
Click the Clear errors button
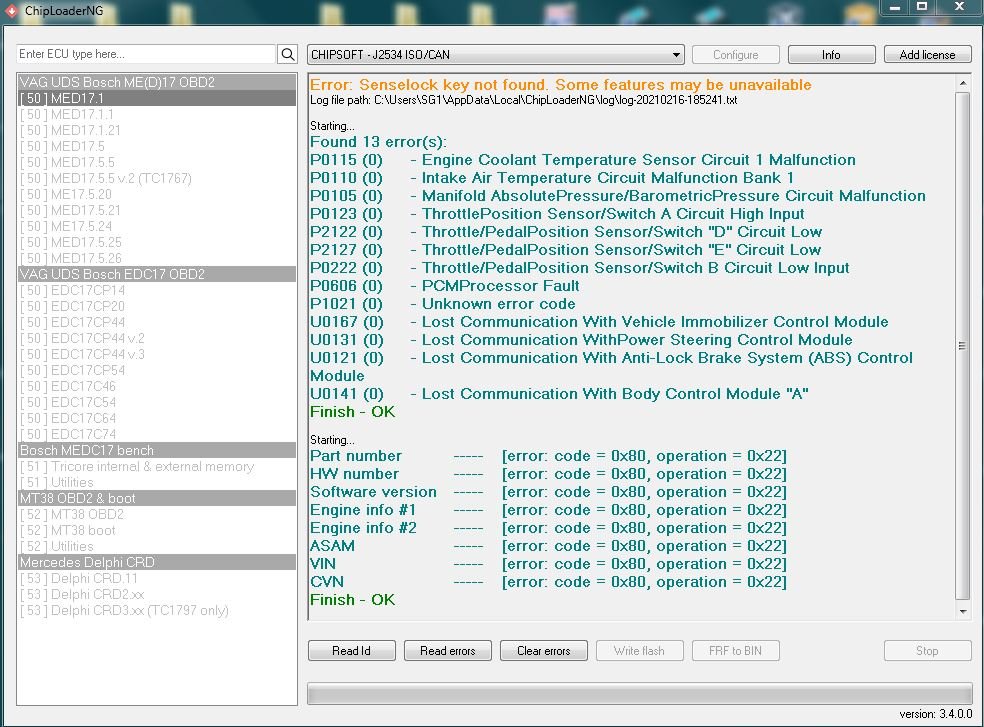[543, 651]
